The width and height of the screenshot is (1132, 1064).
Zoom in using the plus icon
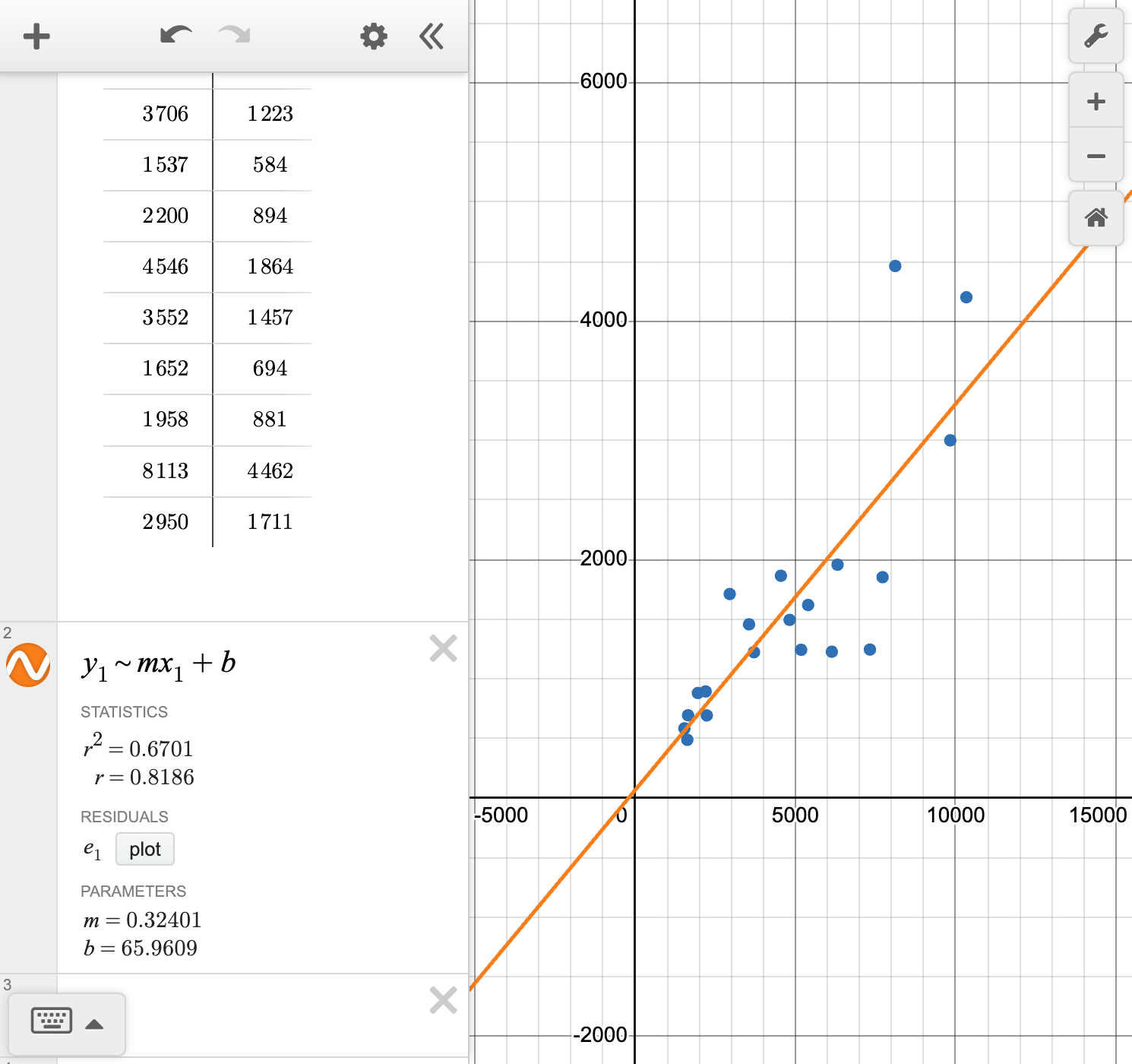click(x=1096, y=101)
